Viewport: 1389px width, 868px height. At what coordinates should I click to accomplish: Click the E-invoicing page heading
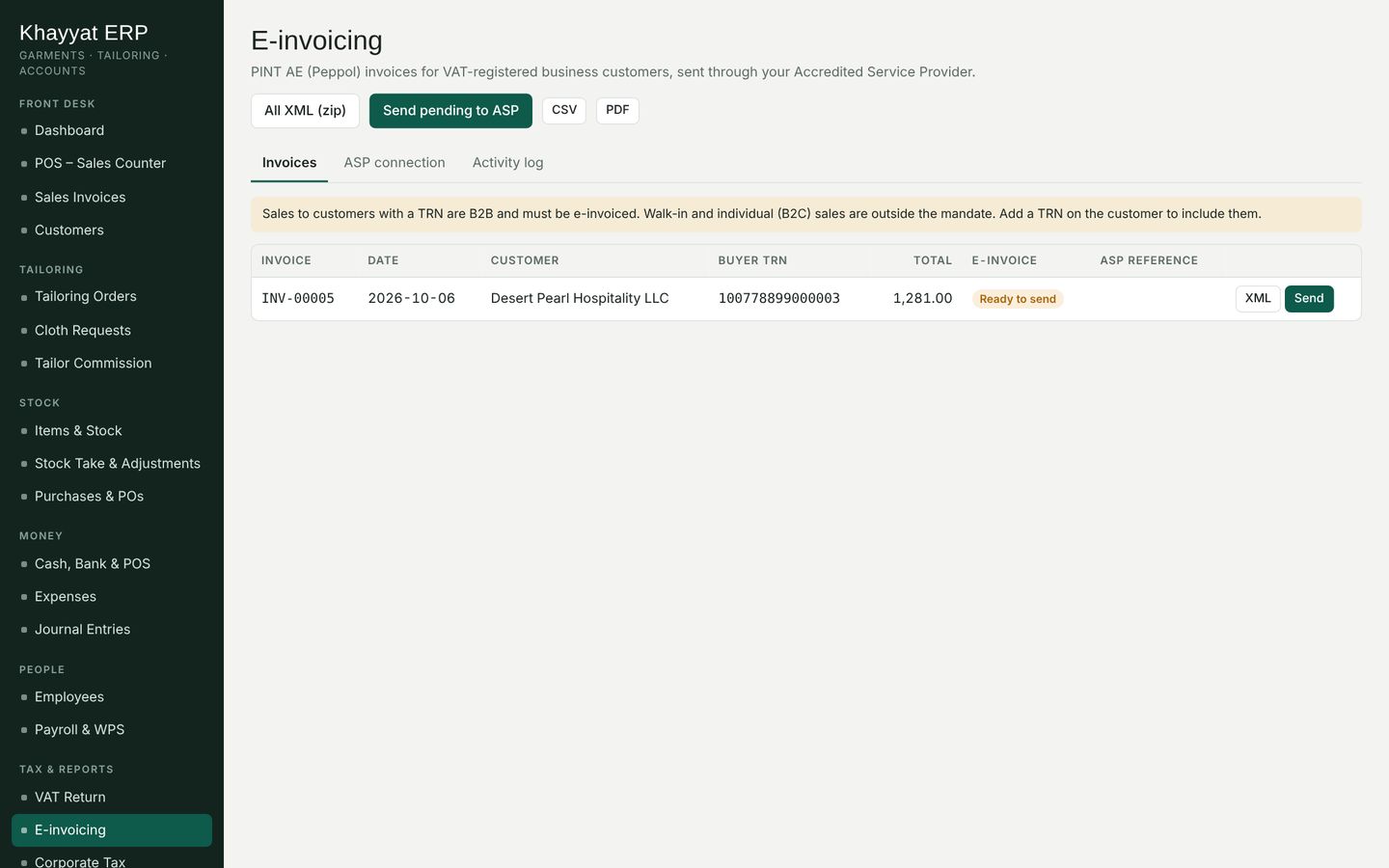[x=316, y=41]
